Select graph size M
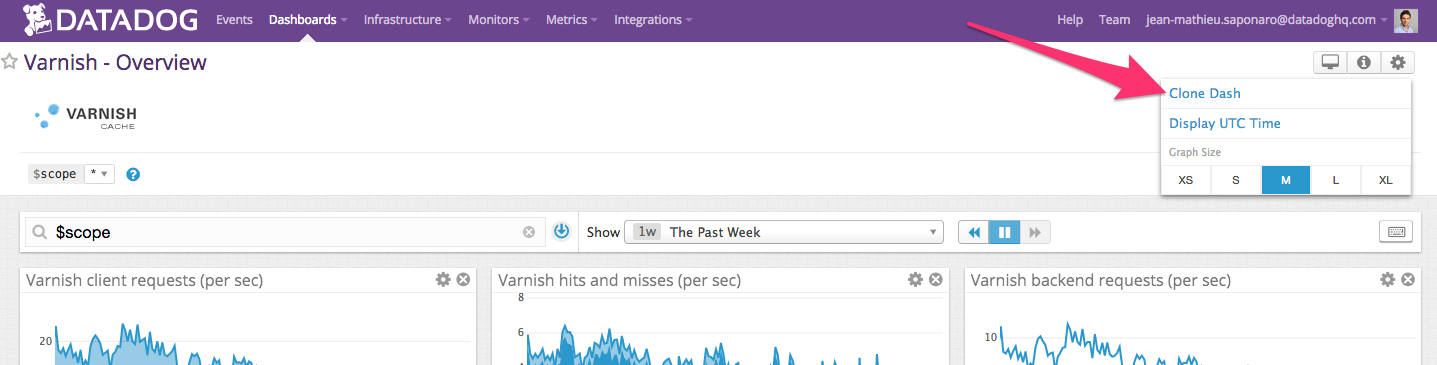 [x=1286, y=180]
